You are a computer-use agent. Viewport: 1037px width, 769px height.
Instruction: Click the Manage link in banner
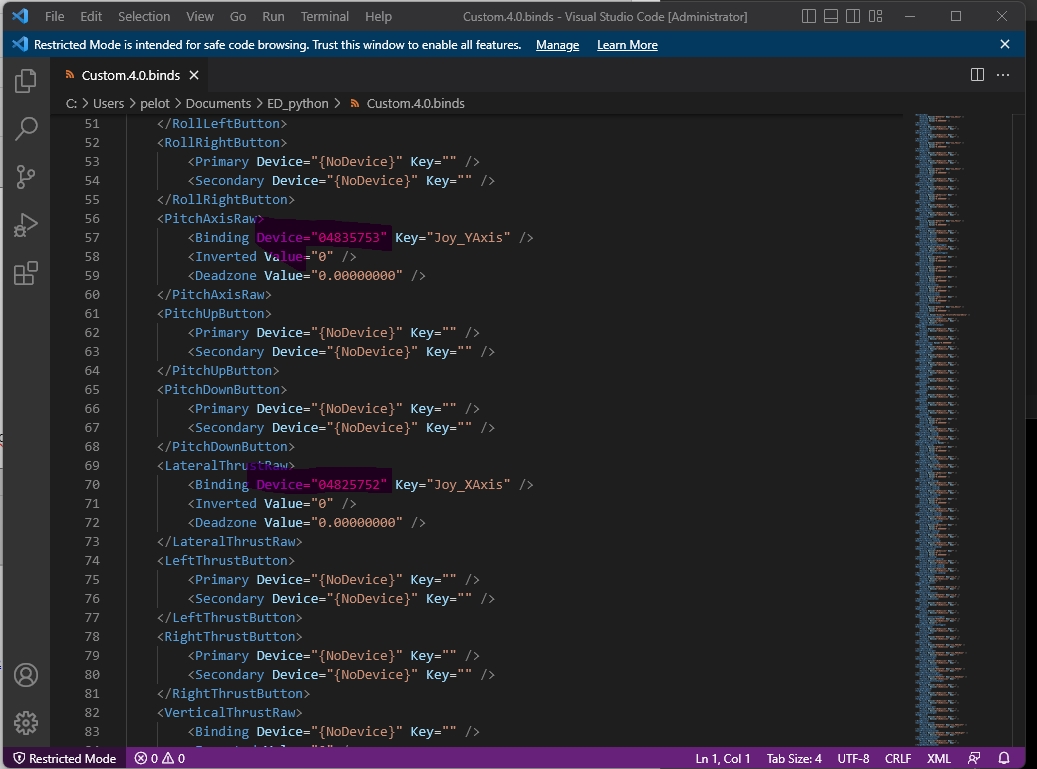(557, 45)
